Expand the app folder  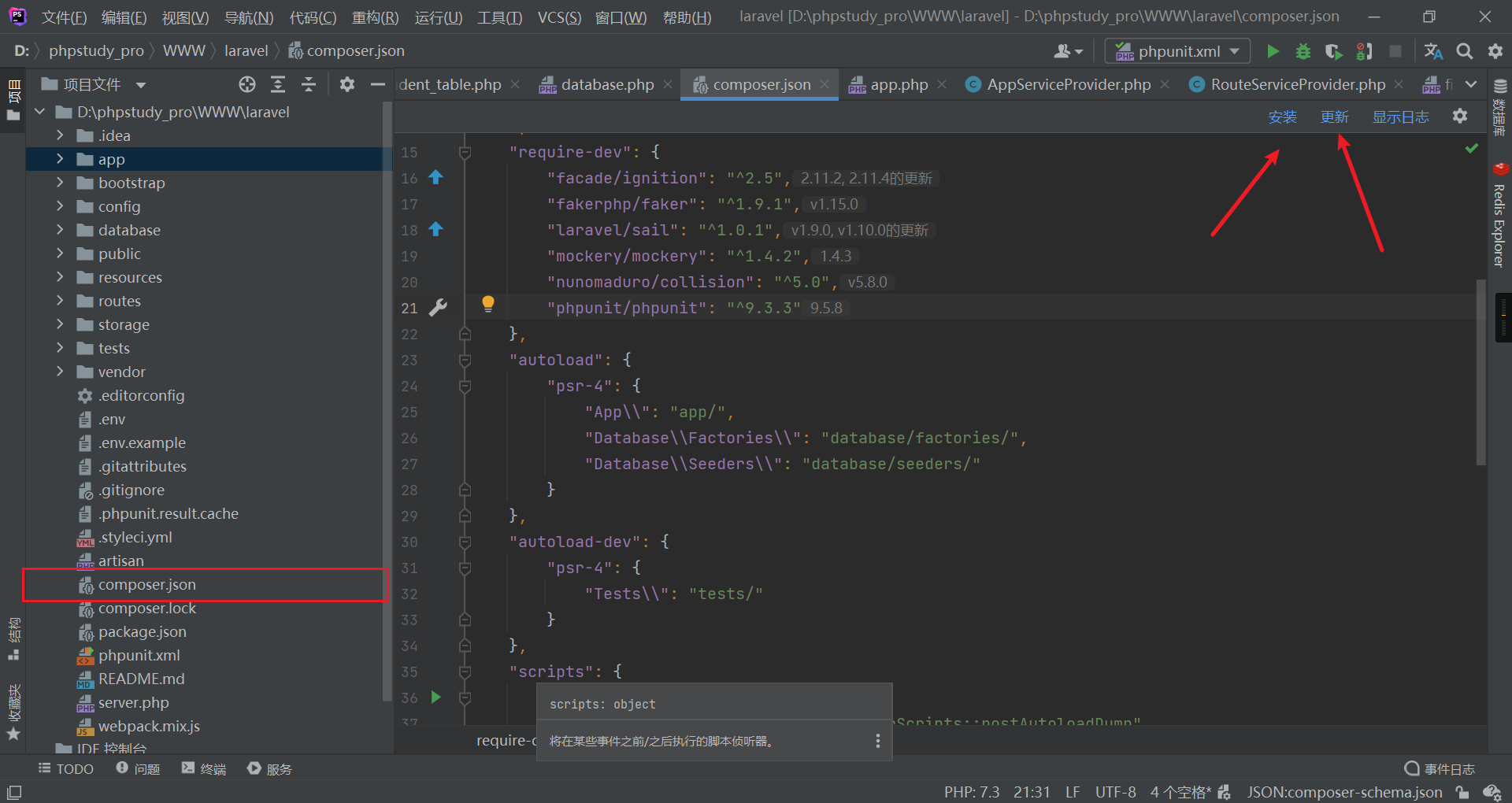click(60, 159)
